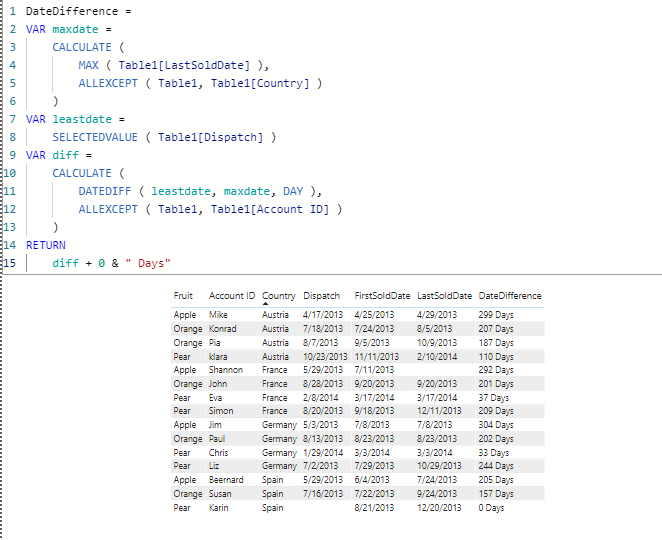The height and width of the screenshot is (540, 662).
Task: Select the cell 'Chris'
Action: pyautogui.click(x=218, y=453)
